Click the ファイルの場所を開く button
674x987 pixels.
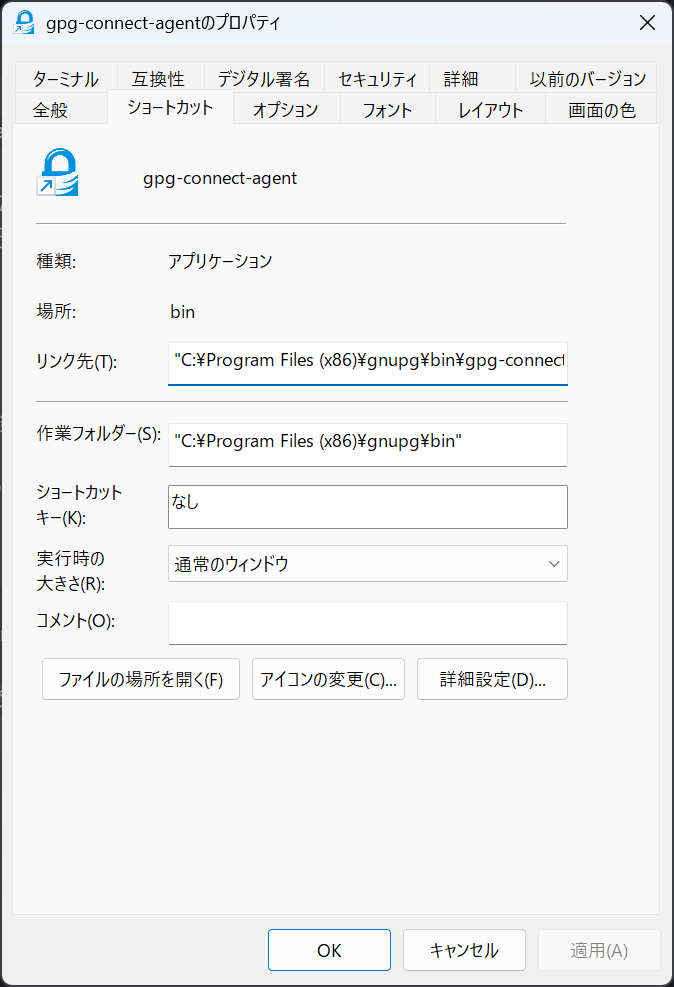click(x=141, y=680)
